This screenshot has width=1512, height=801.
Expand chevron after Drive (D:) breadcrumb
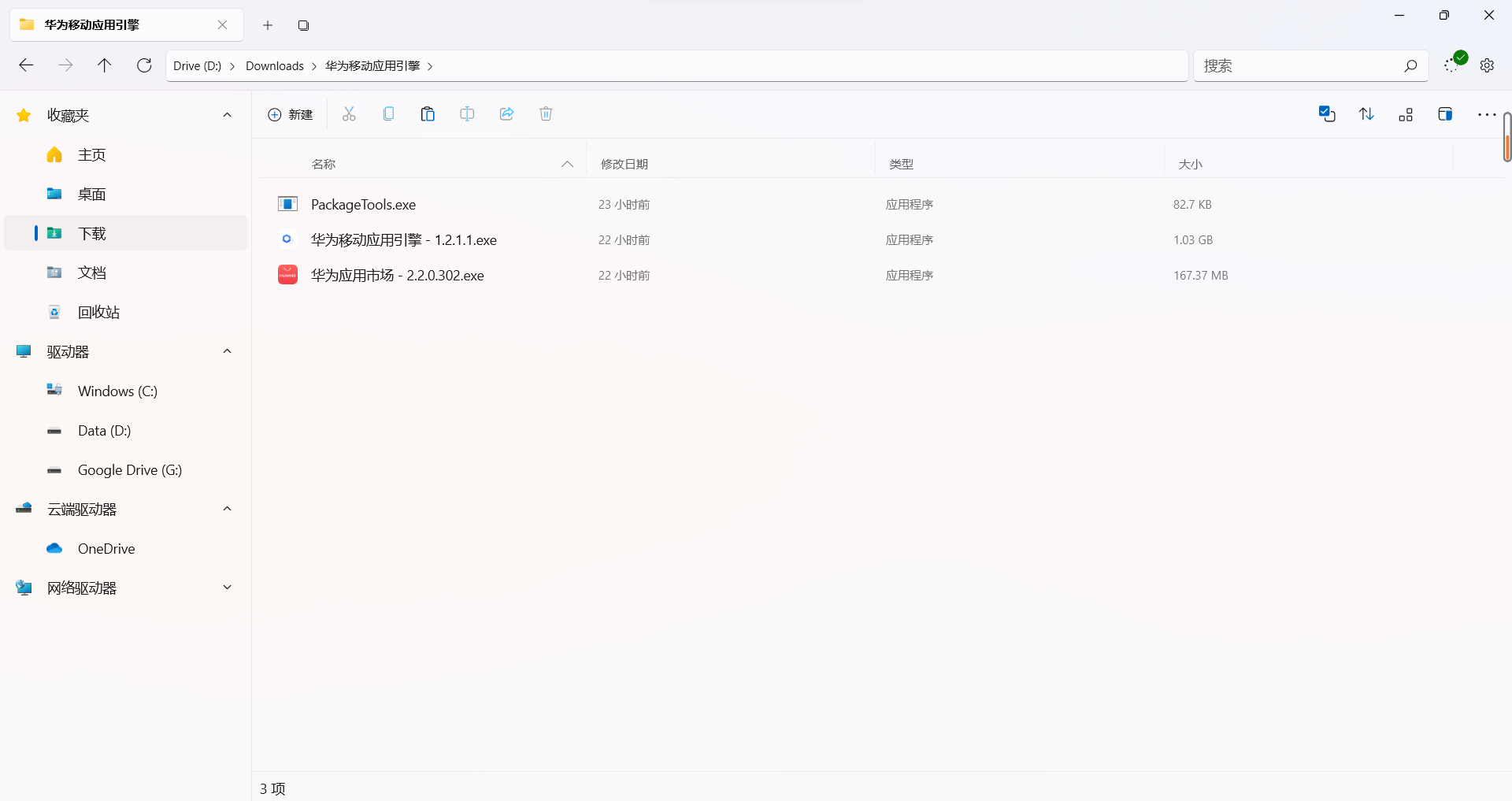click(x=232, y=66)
